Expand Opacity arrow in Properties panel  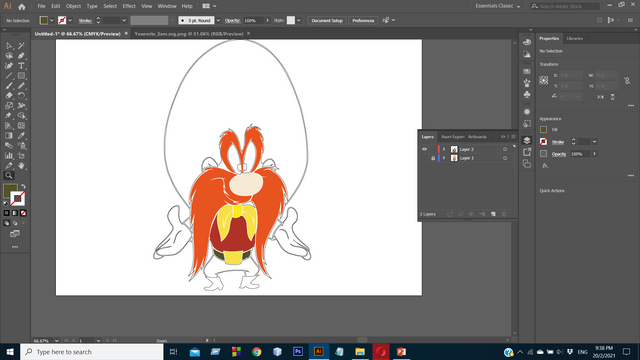click(x=594, y=154)
